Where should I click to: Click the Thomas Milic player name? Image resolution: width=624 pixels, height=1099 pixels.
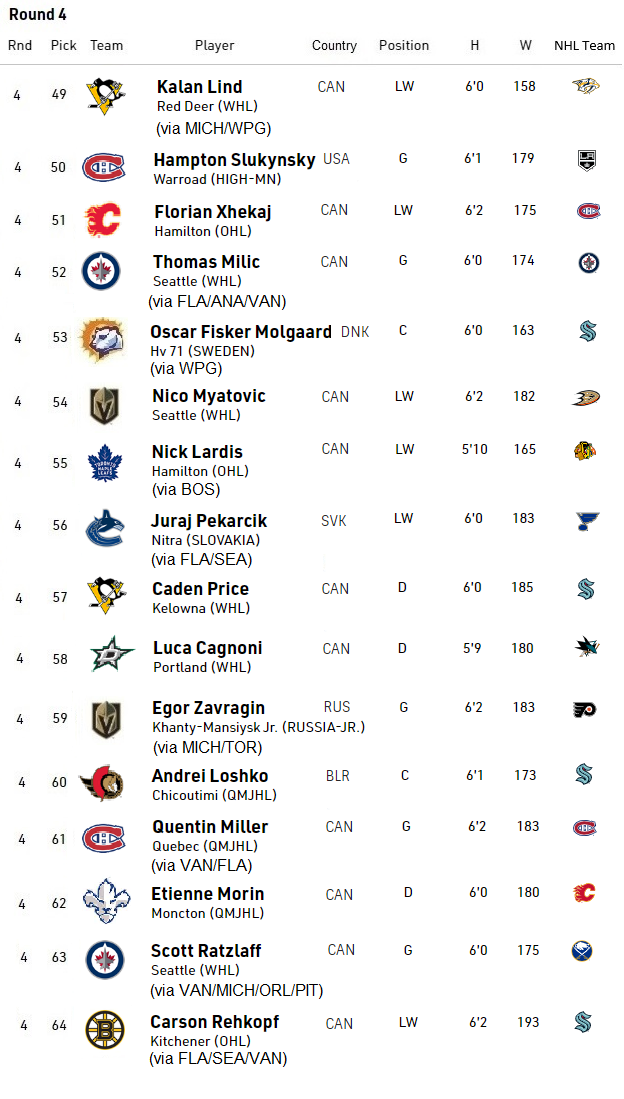(x=206, y=262)
